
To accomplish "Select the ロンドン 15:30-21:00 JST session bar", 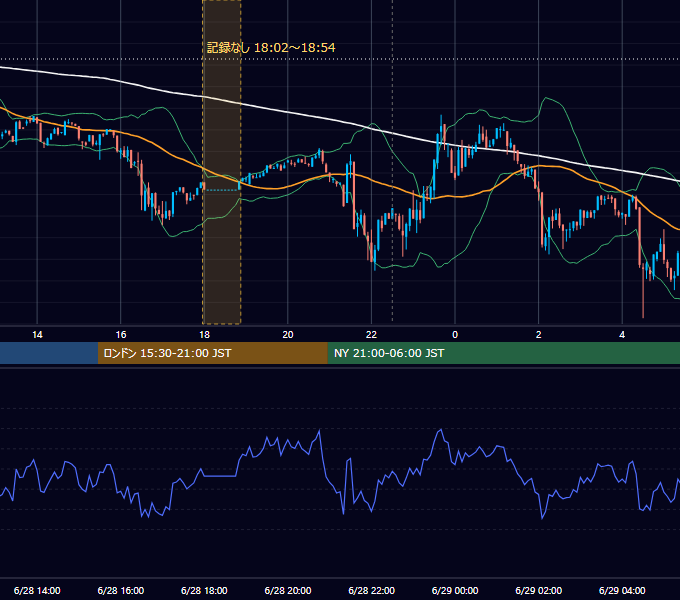I will pos(212,353).
